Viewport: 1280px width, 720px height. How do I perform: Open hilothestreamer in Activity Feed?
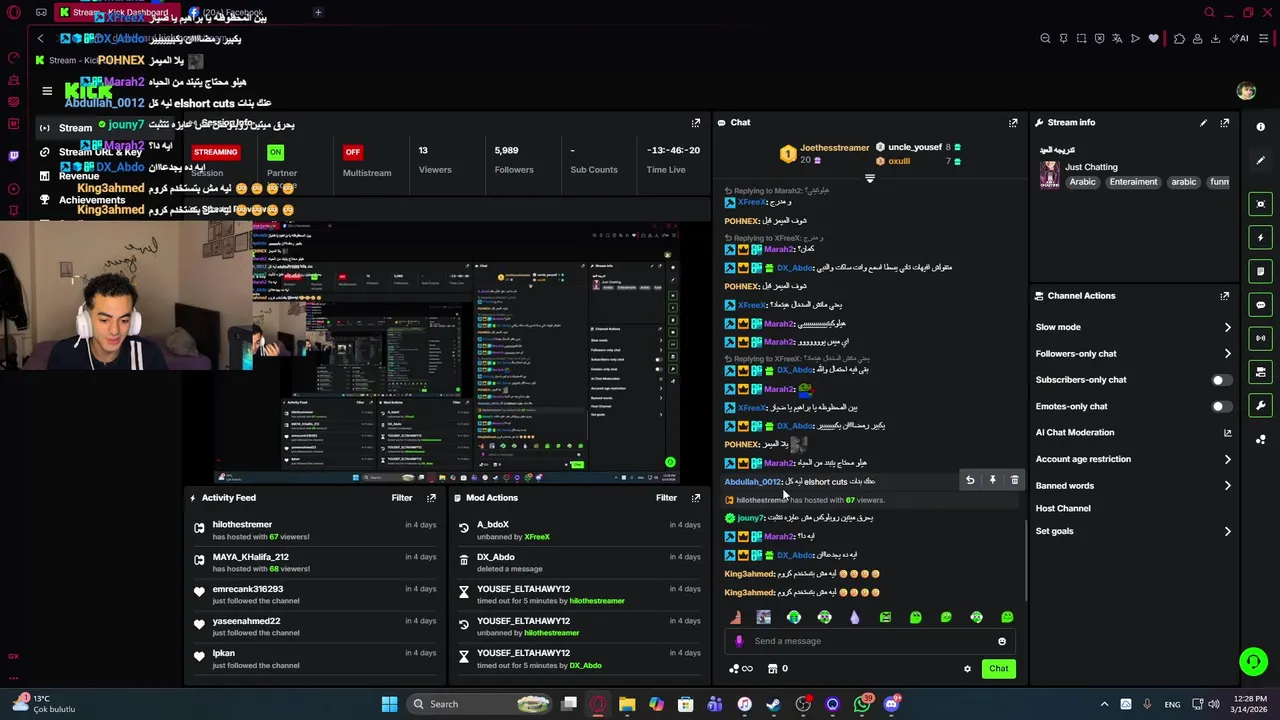click(242, 525)
